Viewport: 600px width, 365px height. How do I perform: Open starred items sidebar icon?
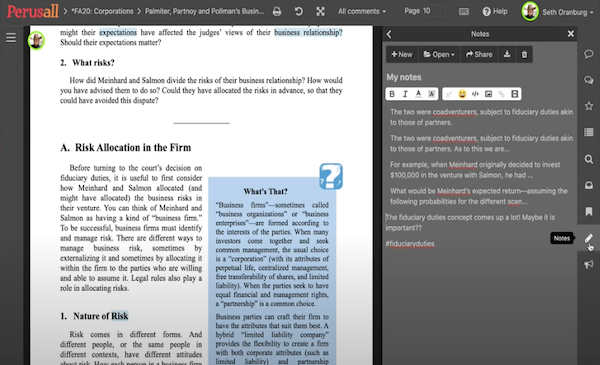coord(589,106)
